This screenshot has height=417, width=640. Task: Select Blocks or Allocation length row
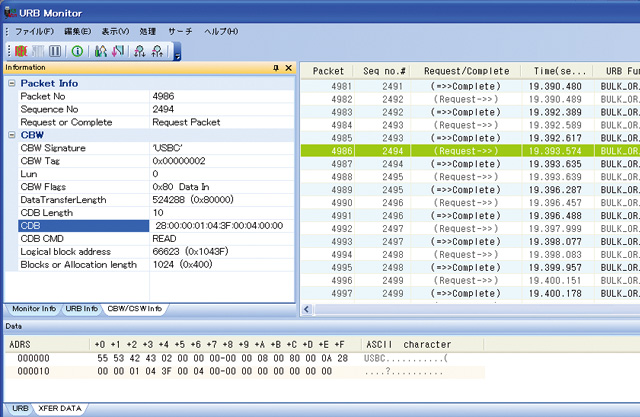click(156, 265)
